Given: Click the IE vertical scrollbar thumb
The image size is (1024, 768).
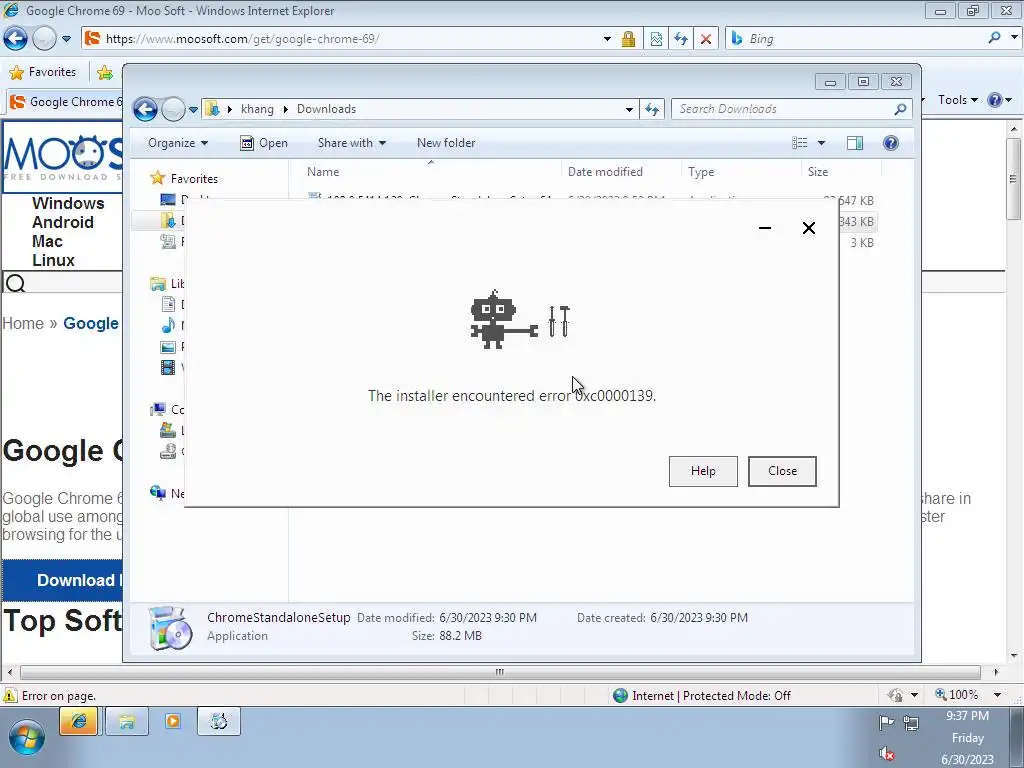Looking at the screenshot, I should coord(1013,178).
